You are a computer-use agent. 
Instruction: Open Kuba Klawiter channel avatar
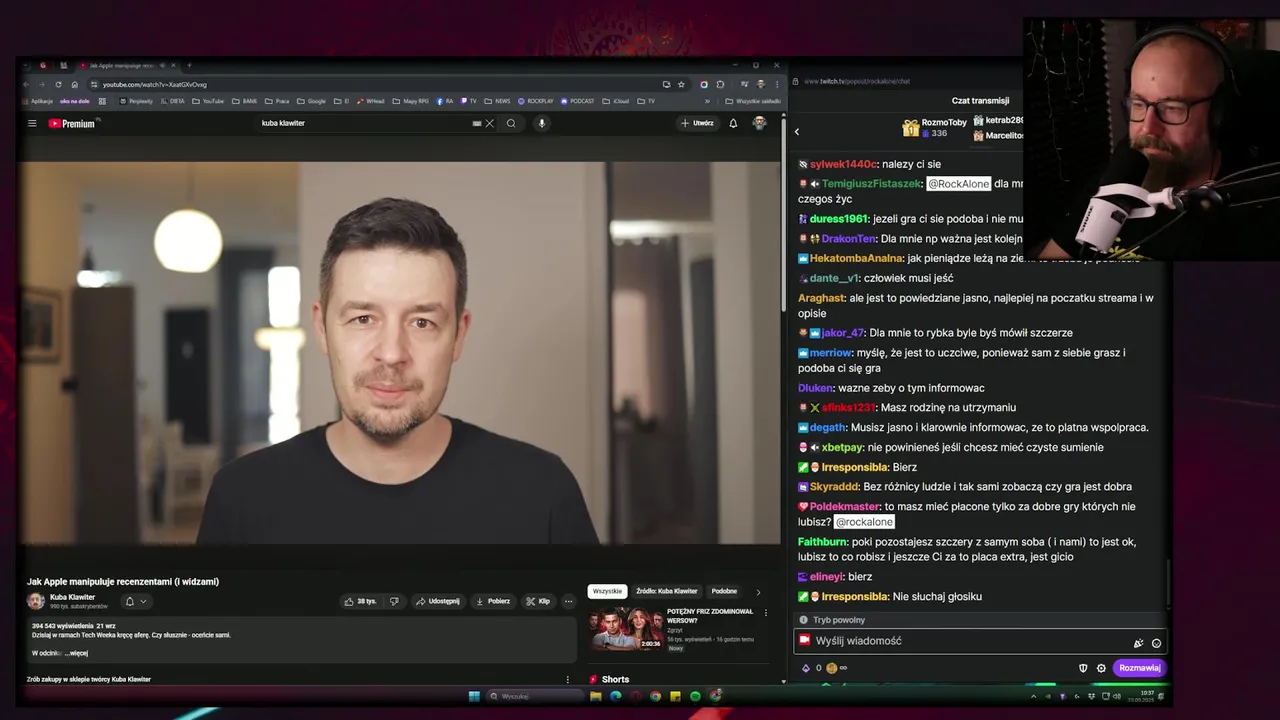click(36, 601)
